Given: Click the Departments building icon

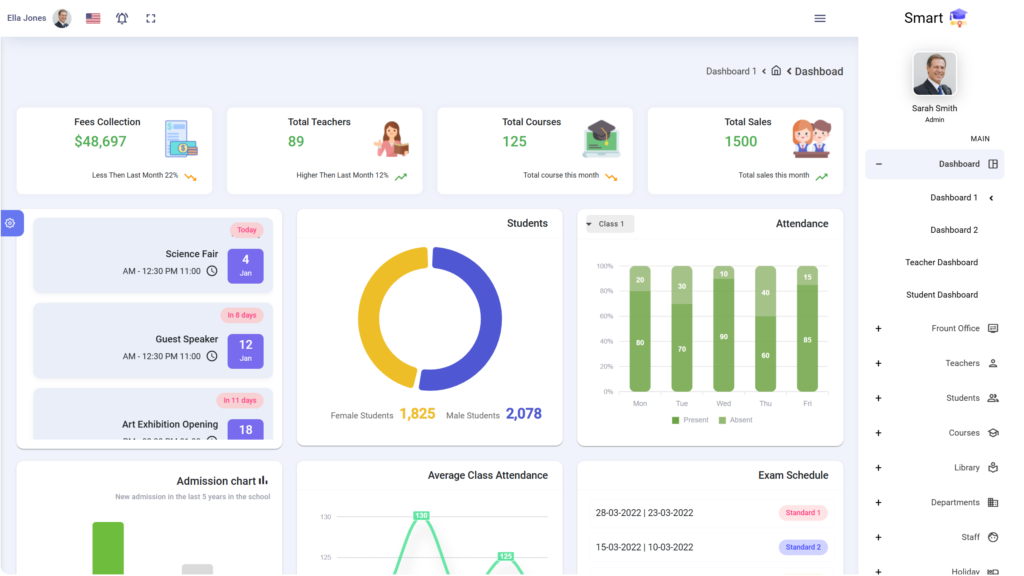Looking at the screenshot, I should pos(993,502).
